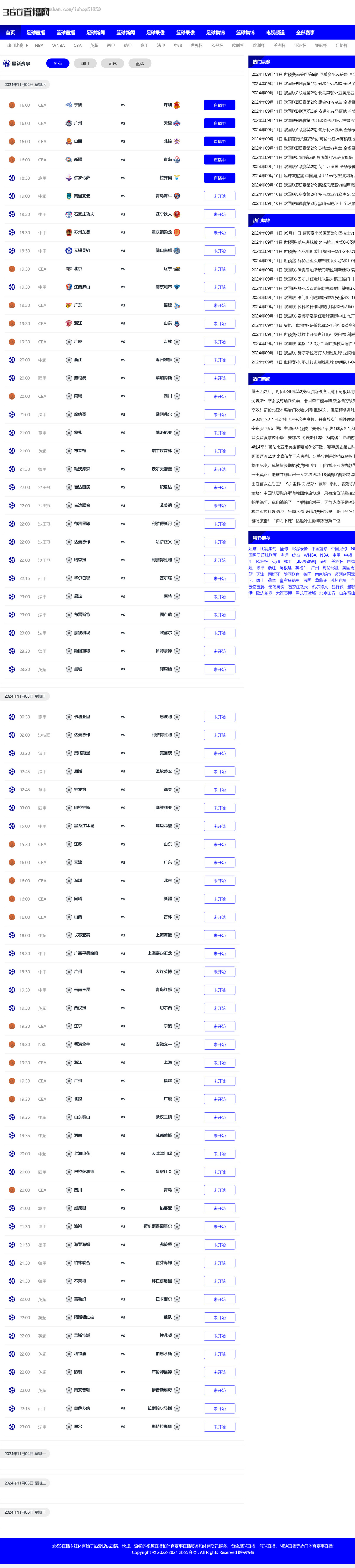Click 直播中 button for 广州 vs 天津
The width and height of the screenshot is (355, 1568).
(219, 124)
